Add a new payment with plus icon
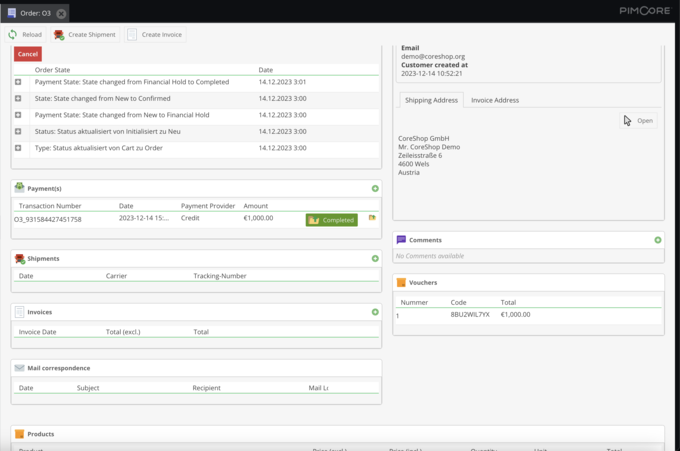680x451 pixels. coord(375,189)
